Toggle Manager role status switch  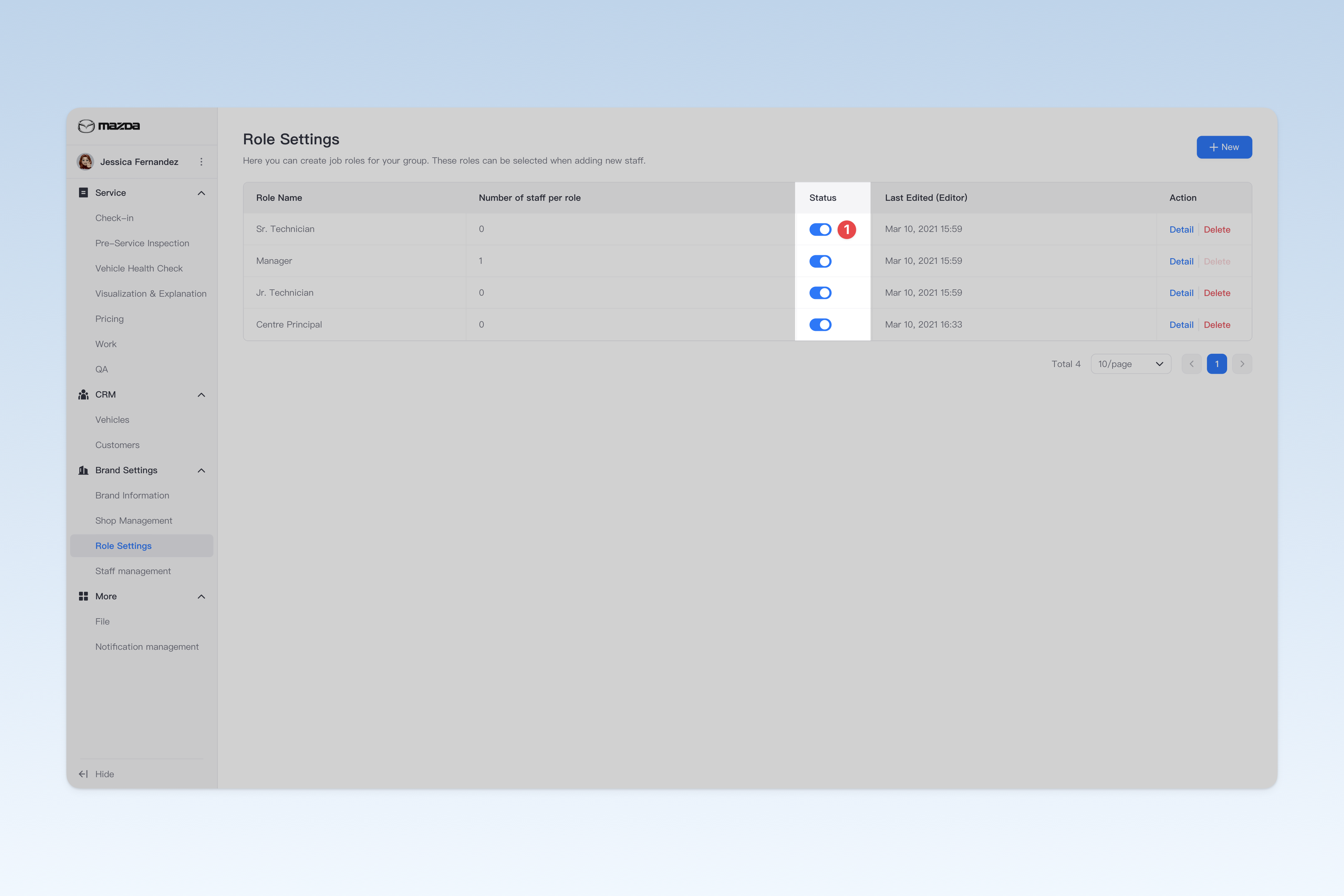coord(820,261)
